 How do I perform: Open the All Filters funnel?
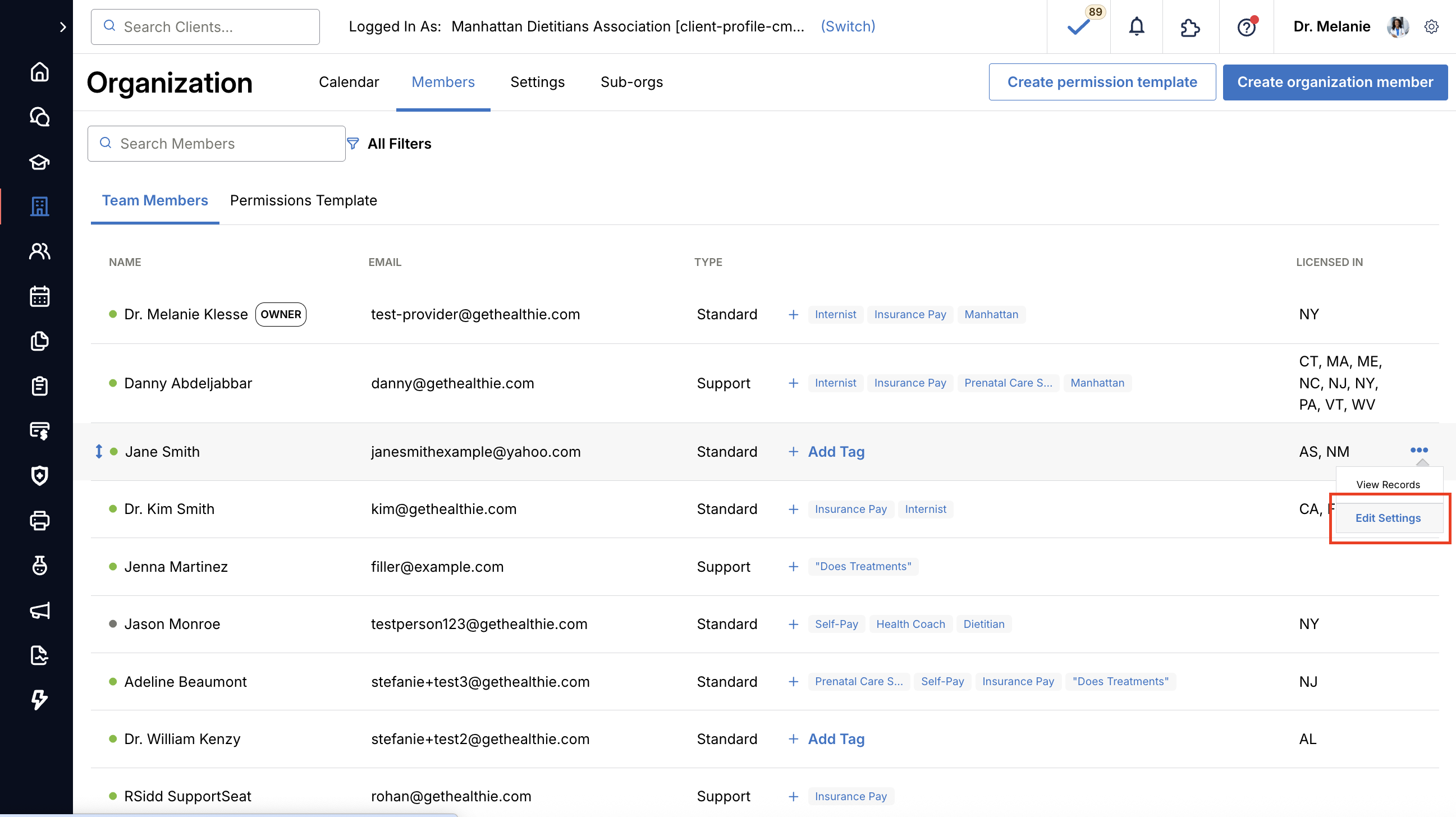click(389, 144)
